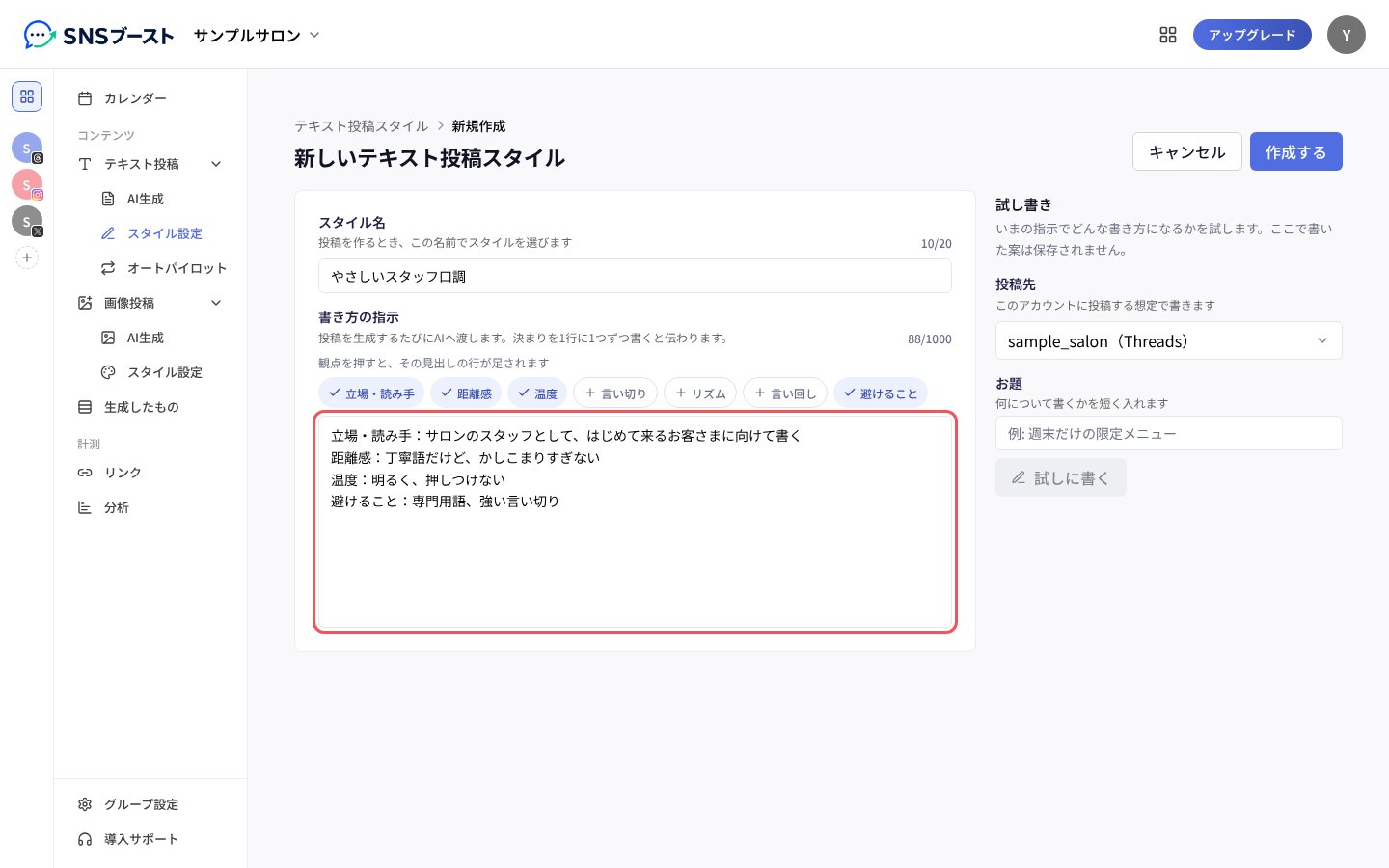1389x868 pixels.
Task: Go back via テキスト投稿スタイル breadcrumb
Action: tap(362, 126)
